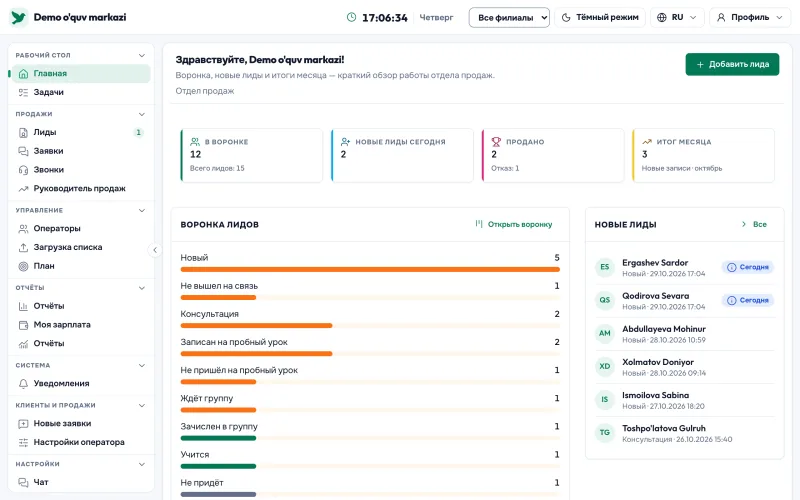The width and height of the screenshot is (800, 500).
Task: Open lead Xolmatov Doniyor
Action: coord(684,367)
